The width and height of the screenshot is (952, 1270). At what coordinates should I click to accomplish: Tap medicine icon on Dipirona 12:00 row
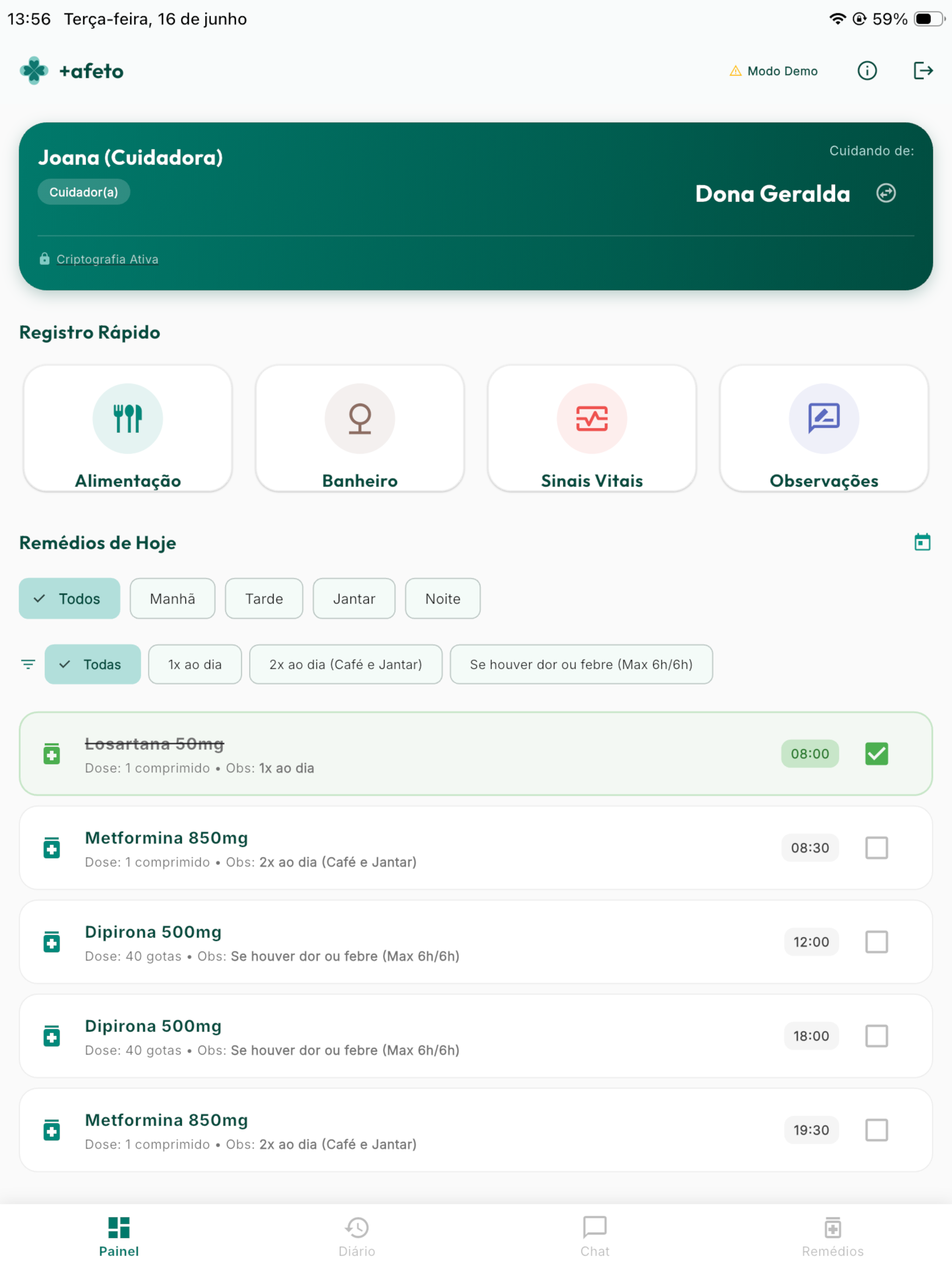[52, 942]
